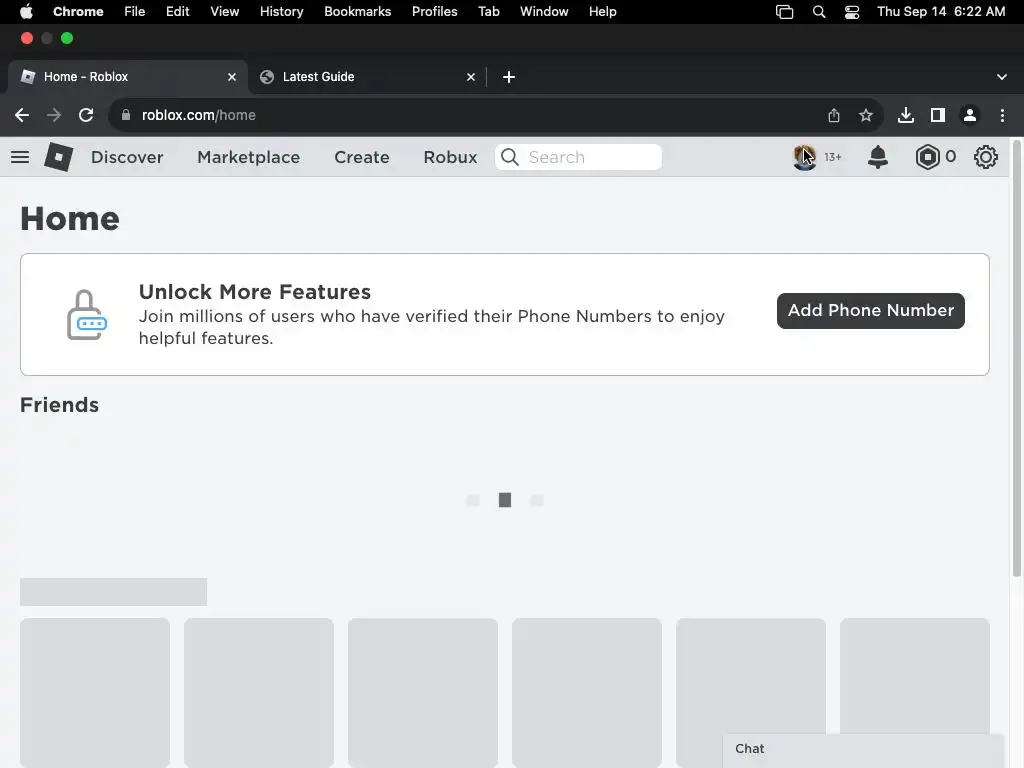Go to the Discover page
The width and height of the screenshot is (1024, 768).
127,157
